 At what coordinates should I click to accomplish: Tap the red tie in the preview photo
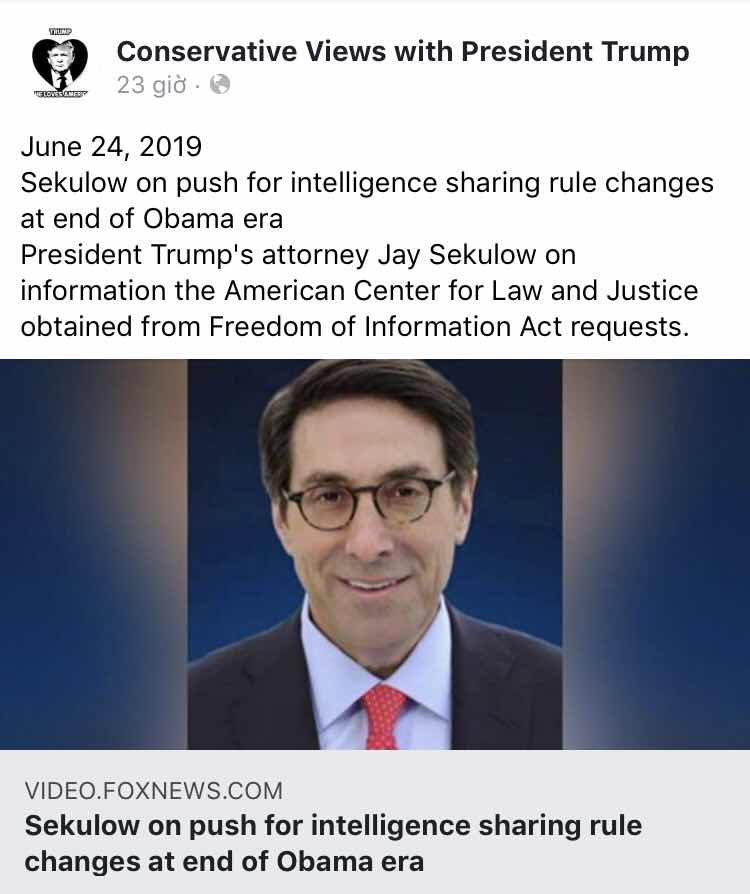click(382, 717)
